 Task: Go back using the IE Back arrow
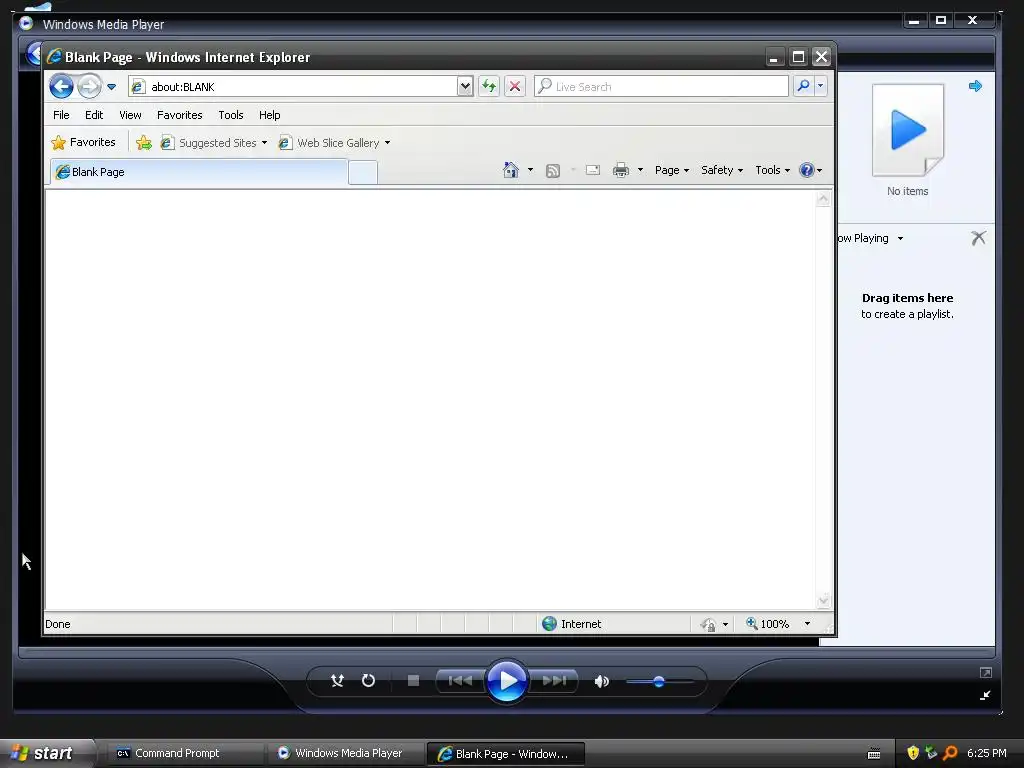tap(61, 86)
